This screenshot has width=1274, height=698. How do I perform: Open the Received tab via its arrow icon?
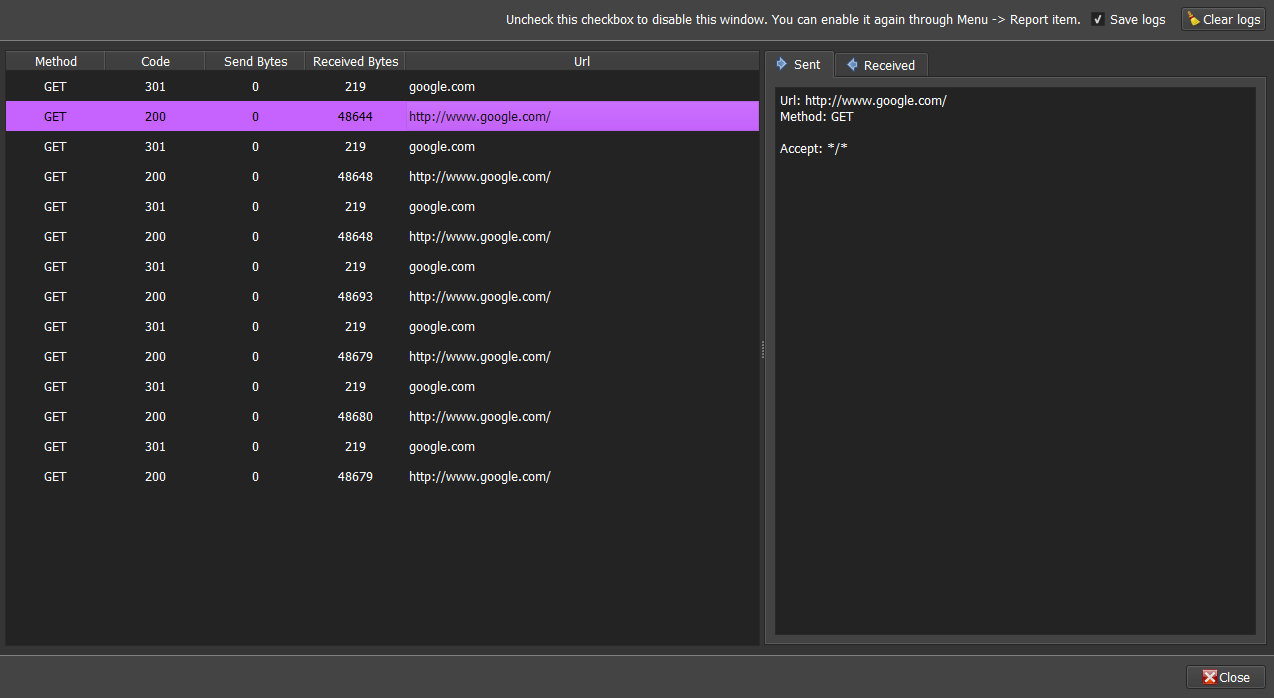(x=852, y=65)
